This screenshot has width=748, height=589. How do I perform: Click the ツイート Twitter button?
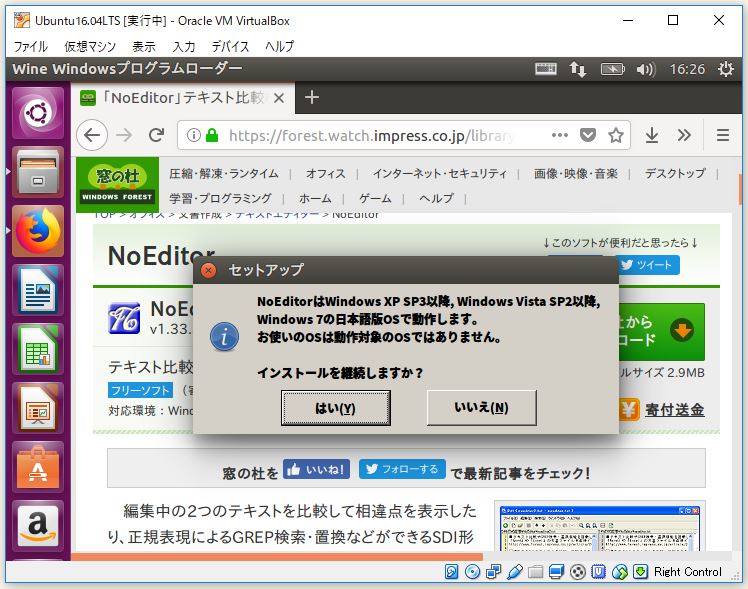click(x=649, y=265)
